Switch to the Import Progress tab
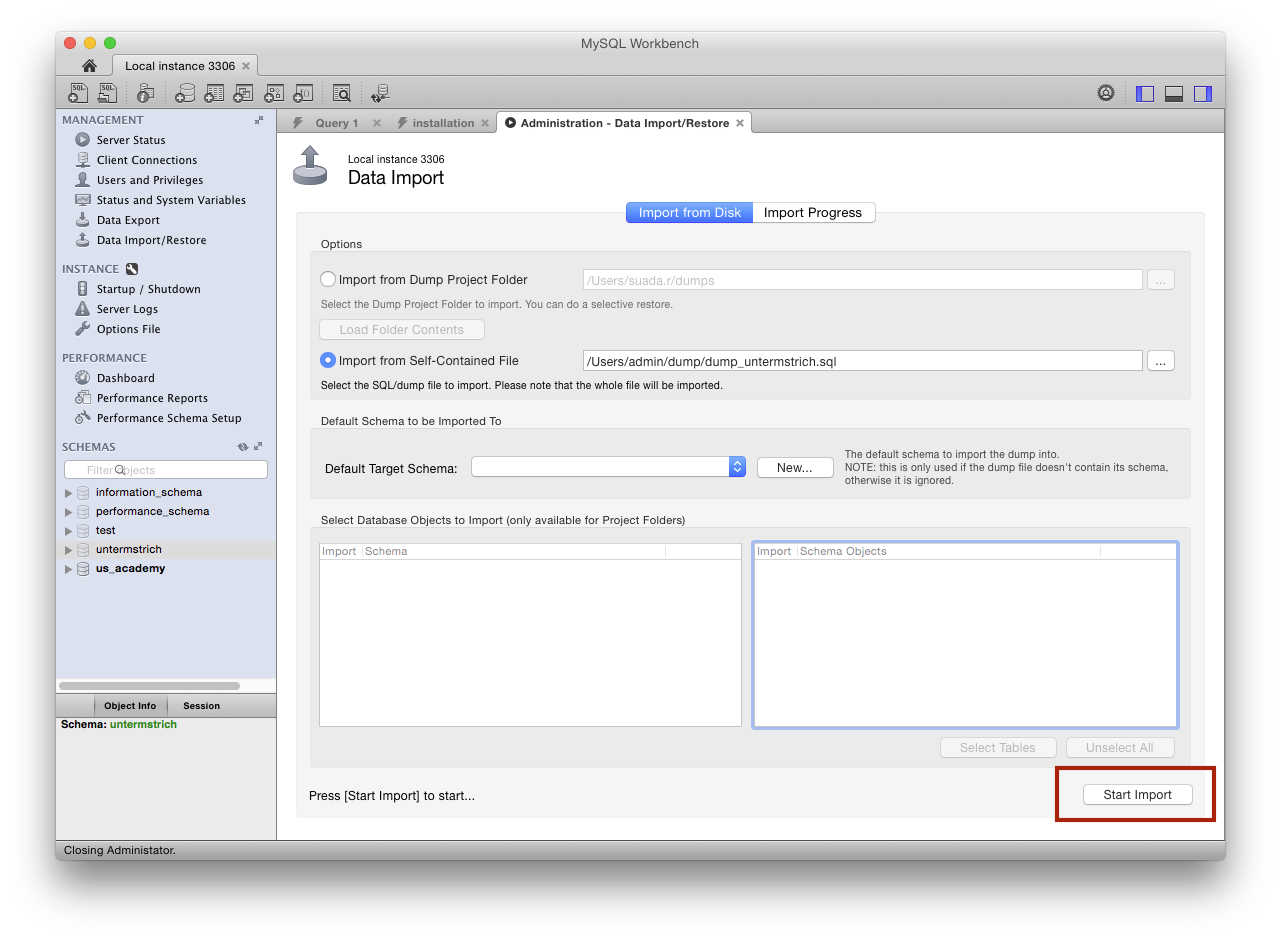This screenshot has width=1281, height=940. point(812,212)
